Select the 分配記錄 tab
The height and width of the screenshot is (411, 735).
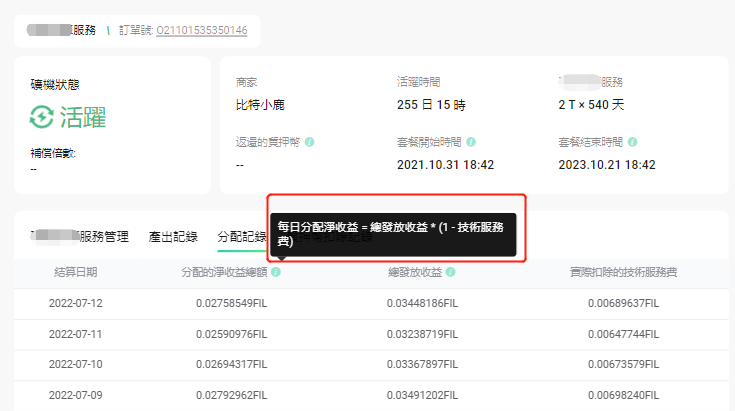coord(241,237)
